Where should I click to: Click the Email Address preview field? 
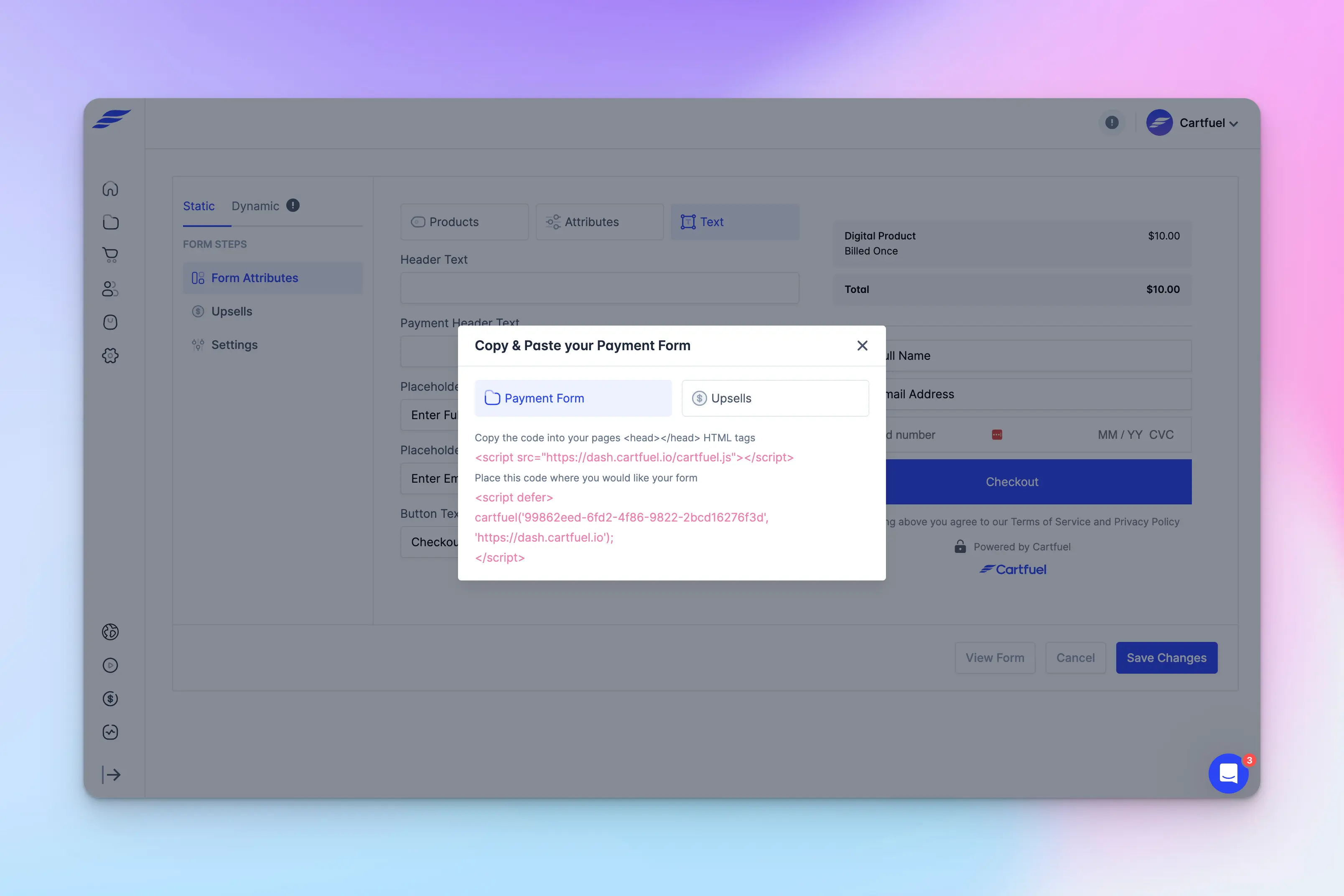(x=1038, y=394)
